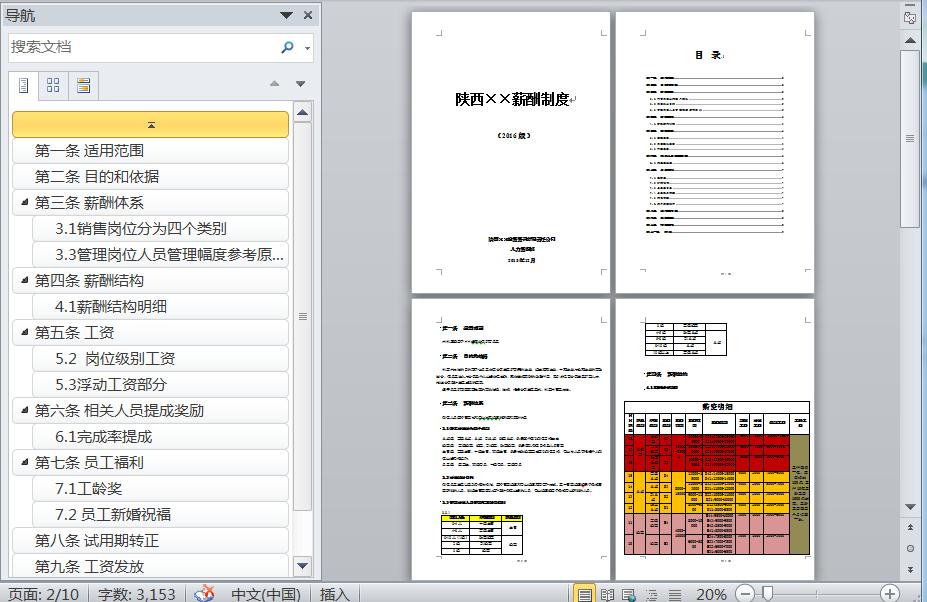Switch to browse pages thumbnail tab

click(x=54, y=85)
